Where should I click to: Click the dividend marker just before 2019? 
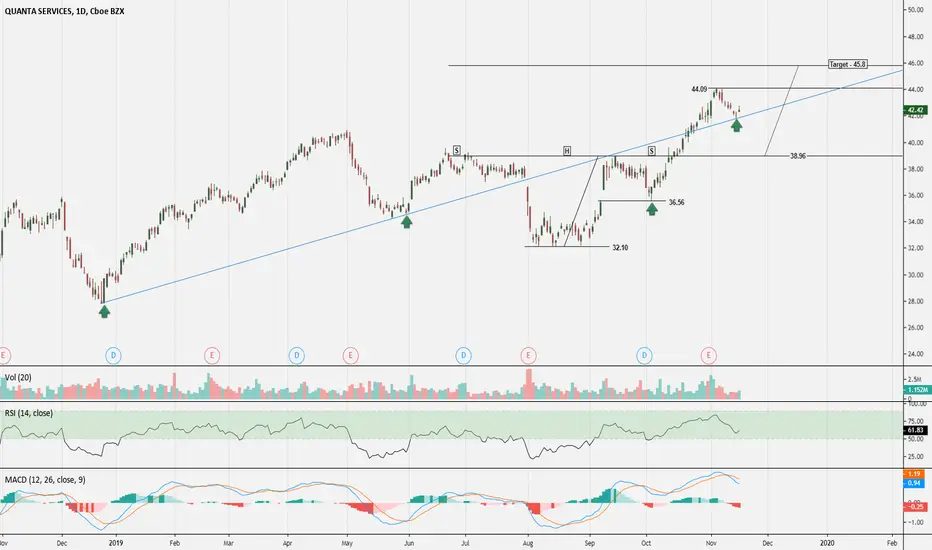pyautogui.click(x=113, y=356)
